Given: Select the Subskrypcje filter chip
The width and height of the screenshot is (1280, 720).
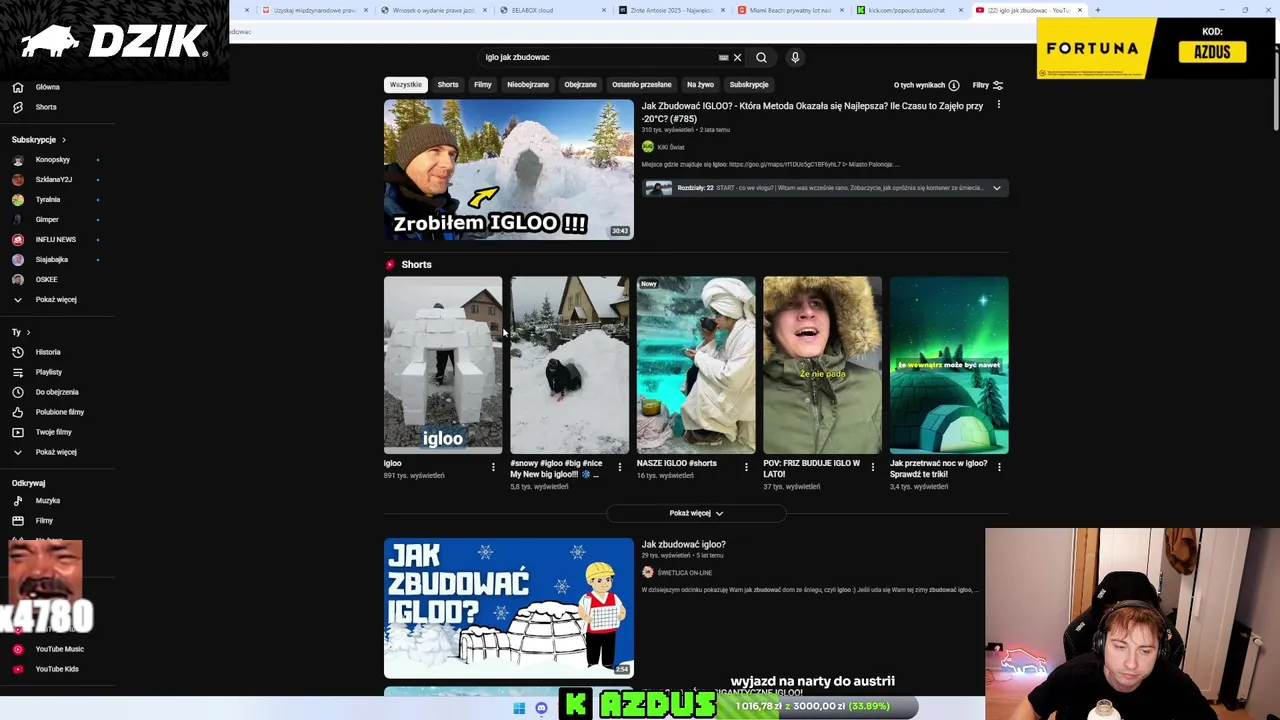Looking at the screenshot, I should tap(749, 85).
